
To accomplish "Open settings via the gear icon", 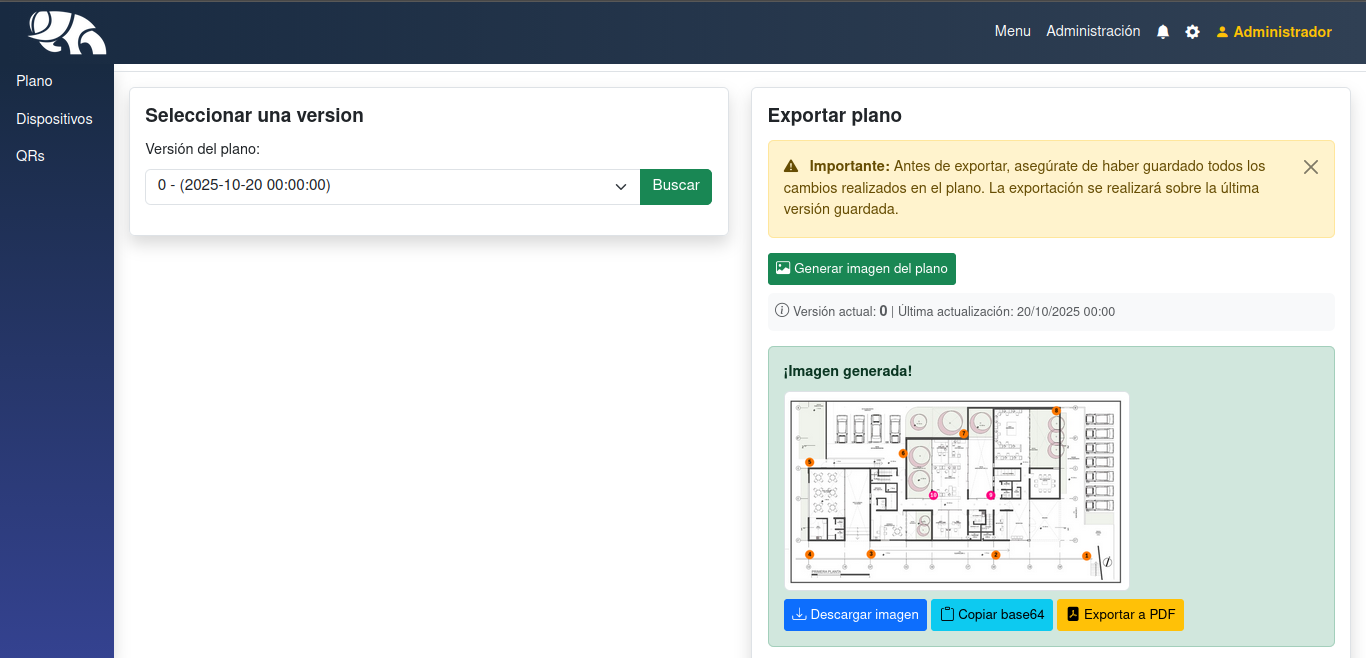I will [x=1192, y=32].
